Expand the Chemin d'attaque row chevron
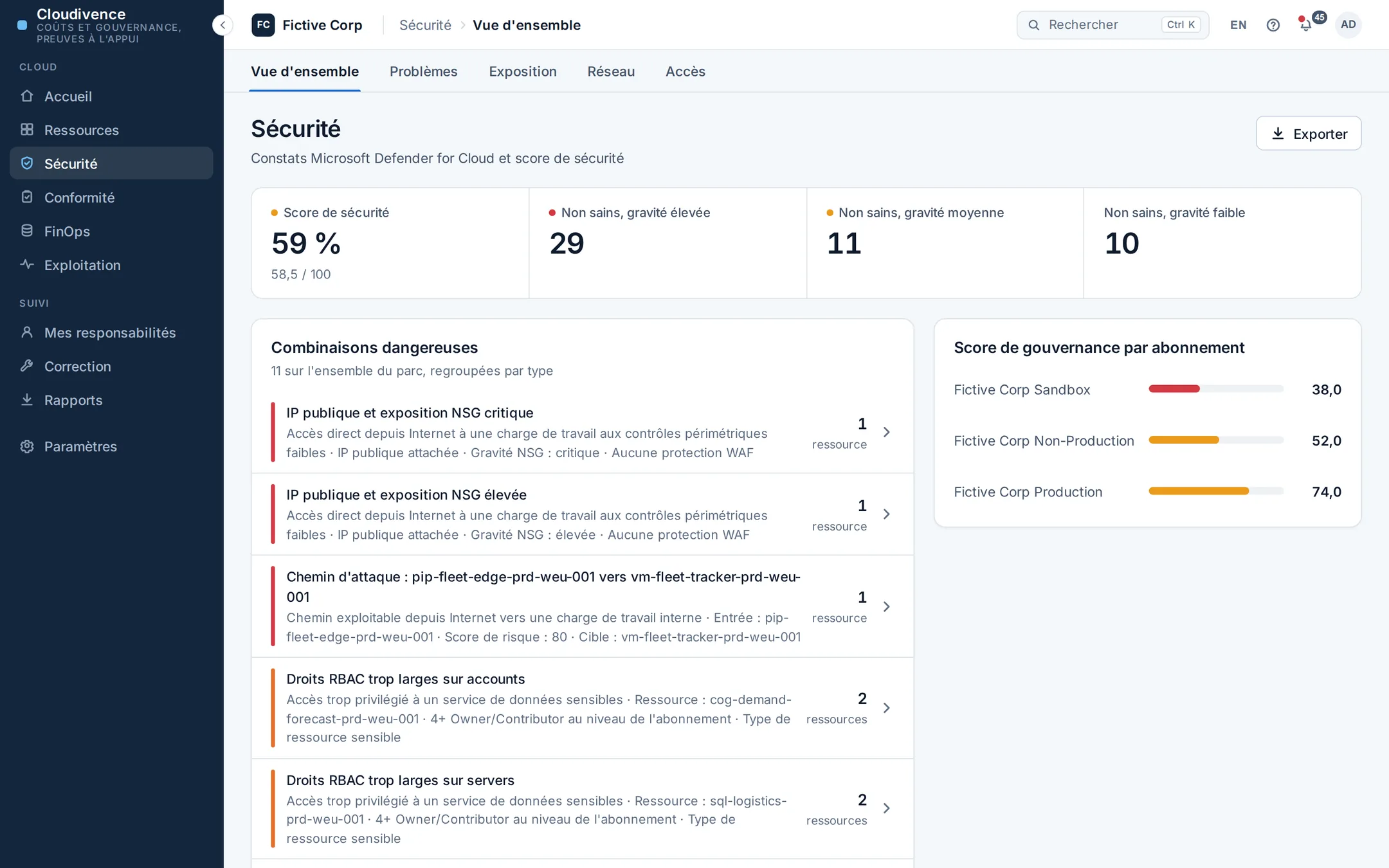1389x868 pixels. click(x=887, y=606)
